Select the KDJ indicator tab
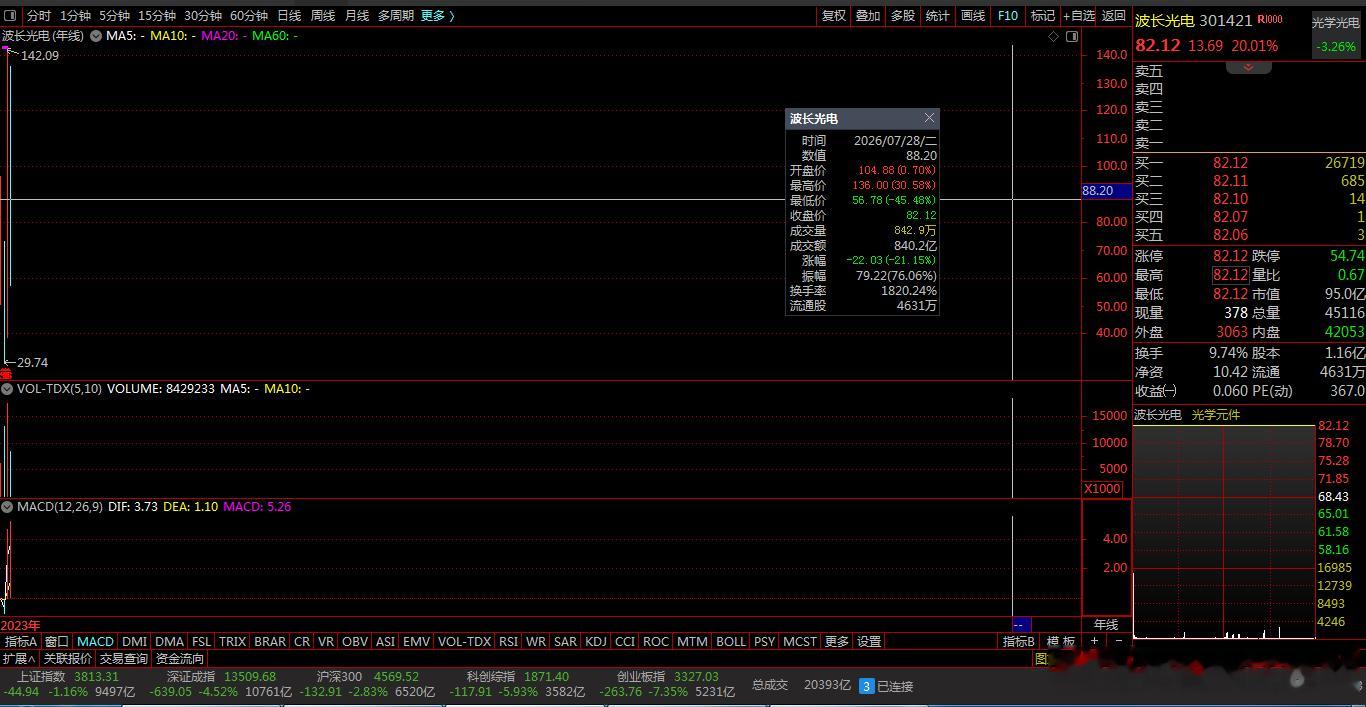Viewport: 1366px width, 707px height. click(x=596, y=641)
